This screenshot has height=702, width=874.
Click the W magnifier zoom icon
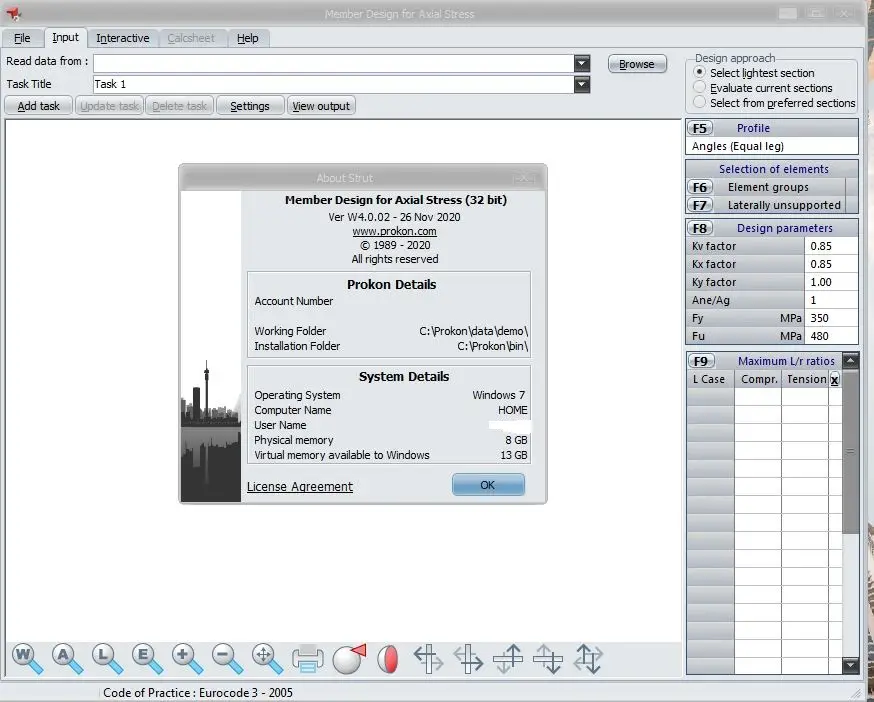[x=27, y=659]
